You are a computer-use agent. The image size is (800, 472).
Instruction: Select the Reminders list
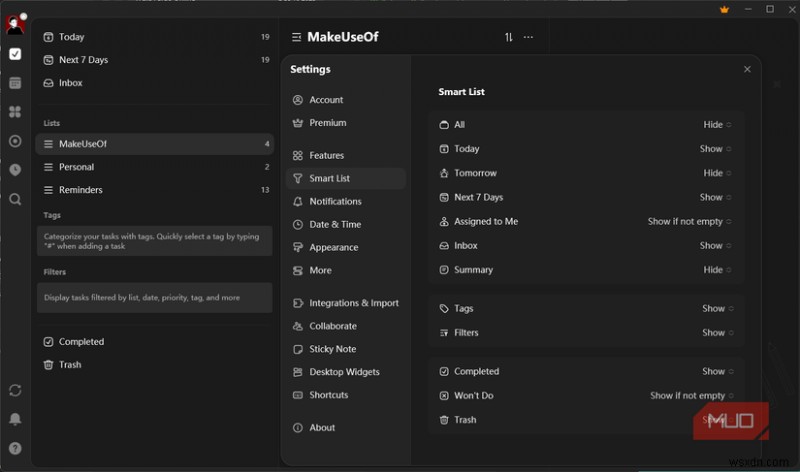coord(155,190)
